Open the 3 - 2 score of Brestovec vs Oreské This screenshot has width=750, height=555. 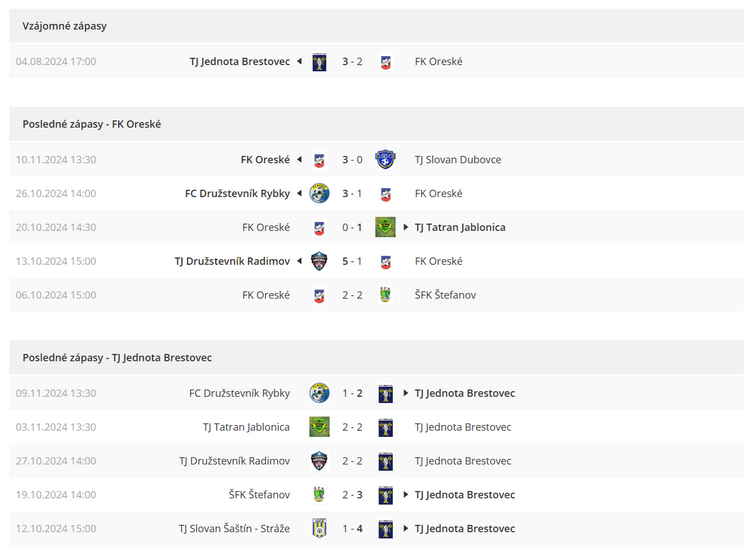(x=352, y=62)
